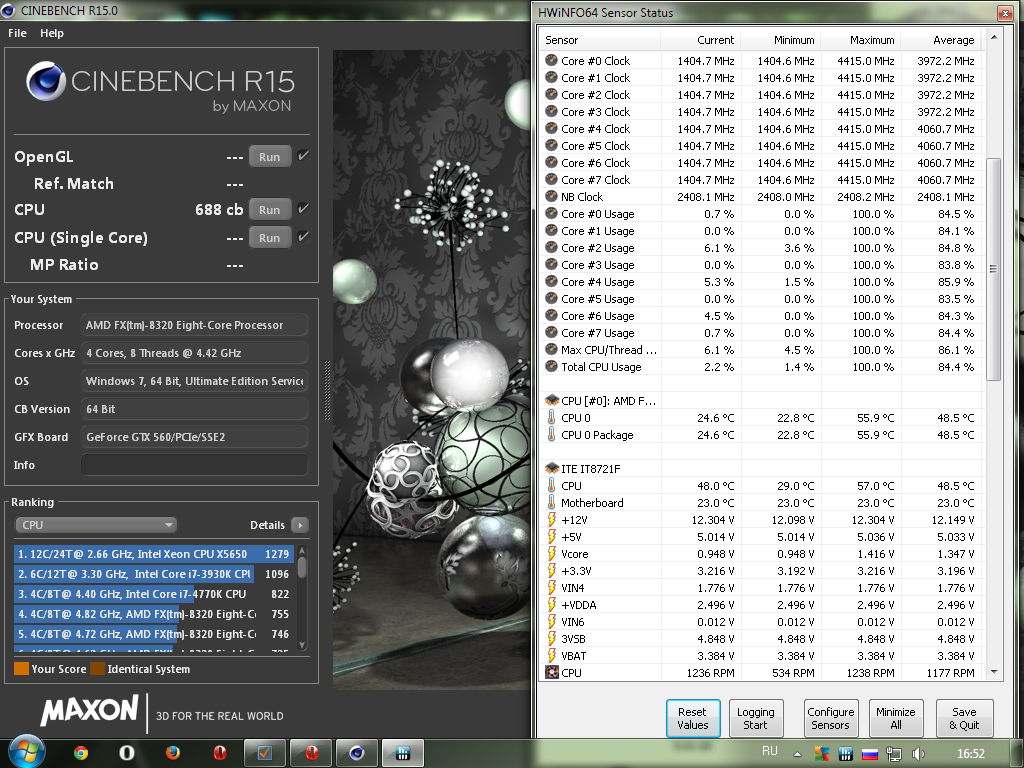The image size is (1024, 768).
Task: Click the Minimize All button
Action: pyautogui.click(x=895, y=718)
